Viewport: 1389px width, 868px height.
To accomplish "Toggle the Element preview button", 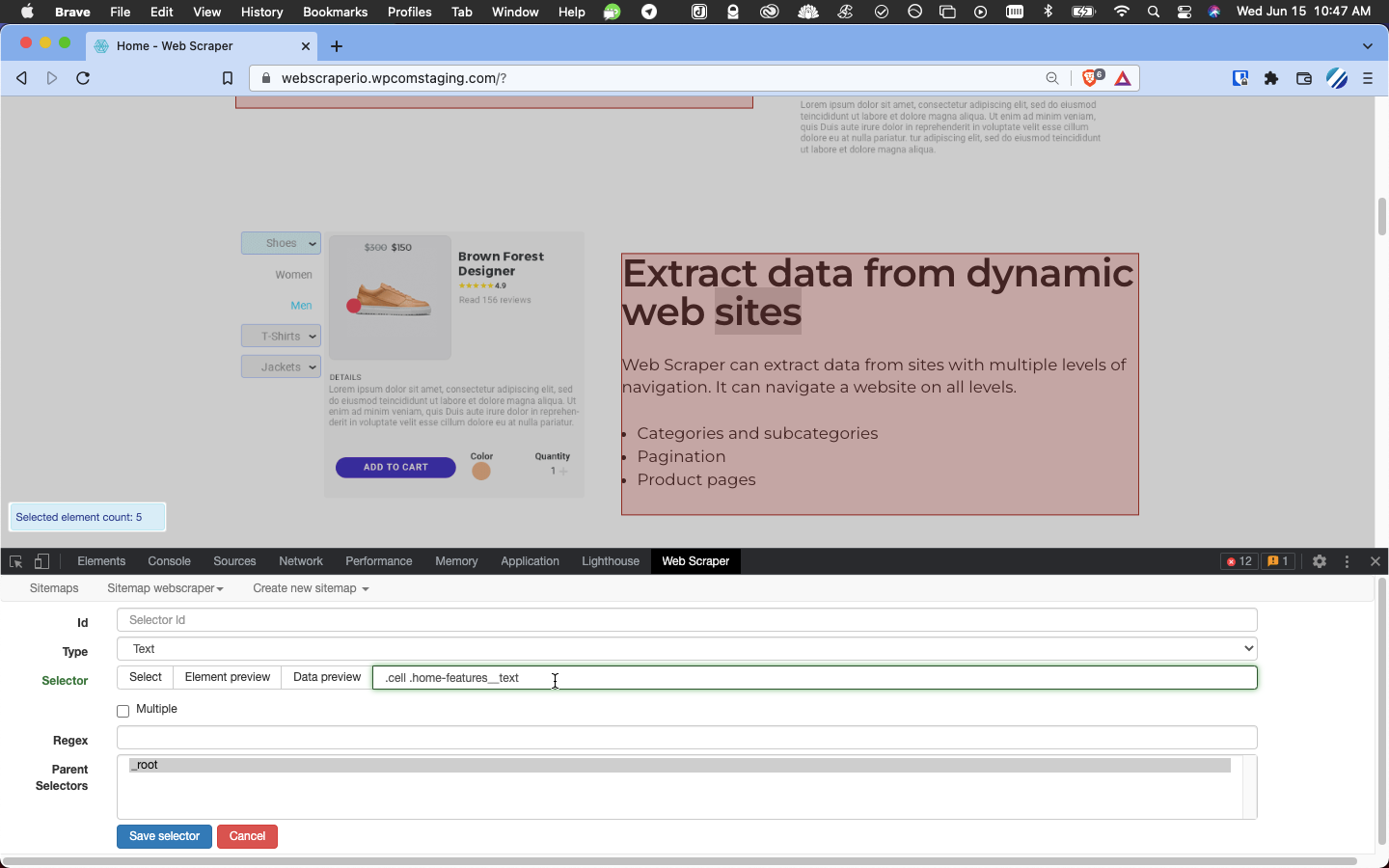I will click(228, 677).
